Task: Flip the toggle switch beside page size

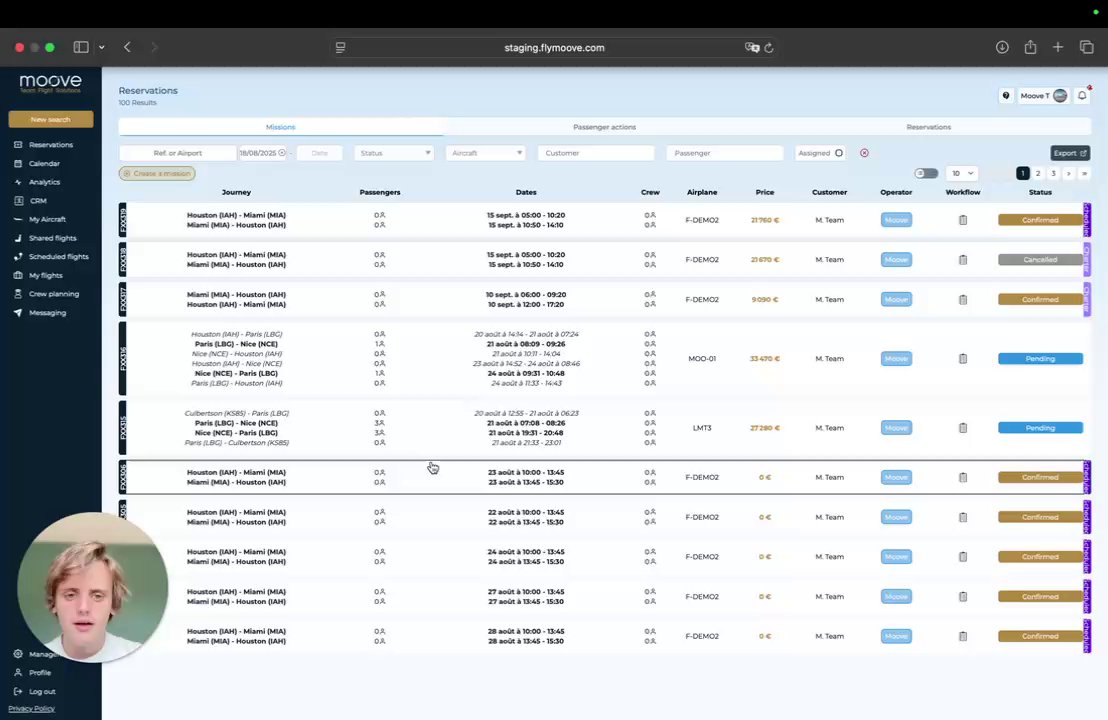Action: coord(926,173)
